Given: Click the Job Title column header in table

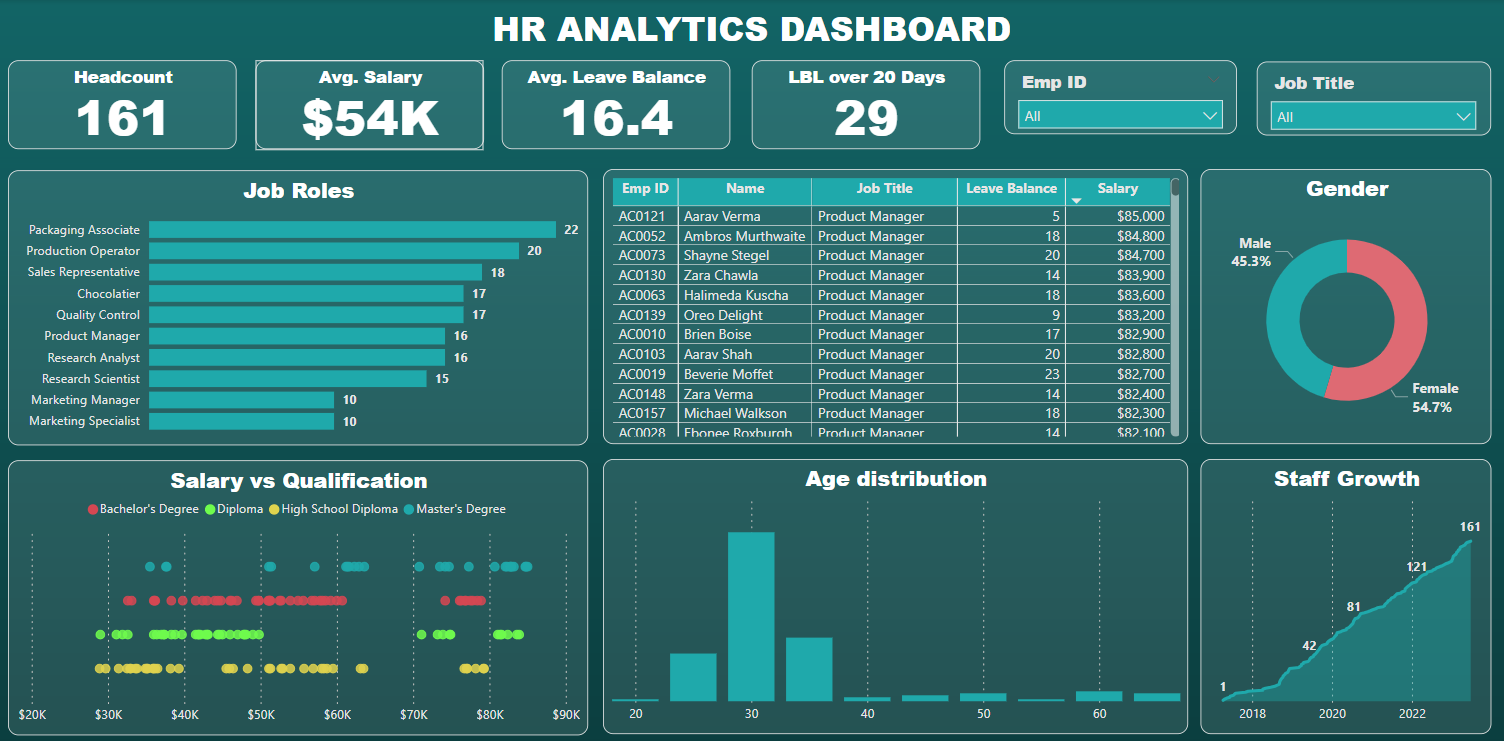Looking at the screenshot, I should tap(884, 189).
